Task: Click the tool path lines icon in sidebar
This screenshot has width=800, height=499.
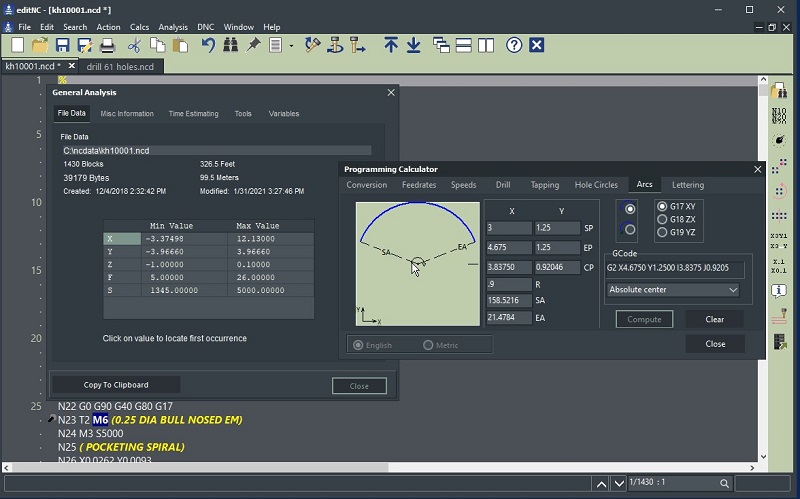Action: pos(779,316)
